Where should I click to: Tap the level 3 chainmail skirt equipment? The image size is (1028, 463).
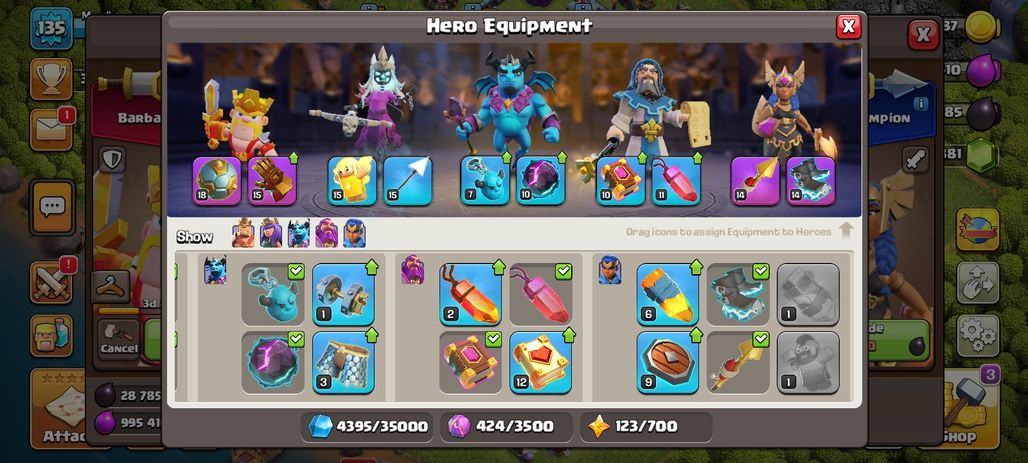click(343, 363)
